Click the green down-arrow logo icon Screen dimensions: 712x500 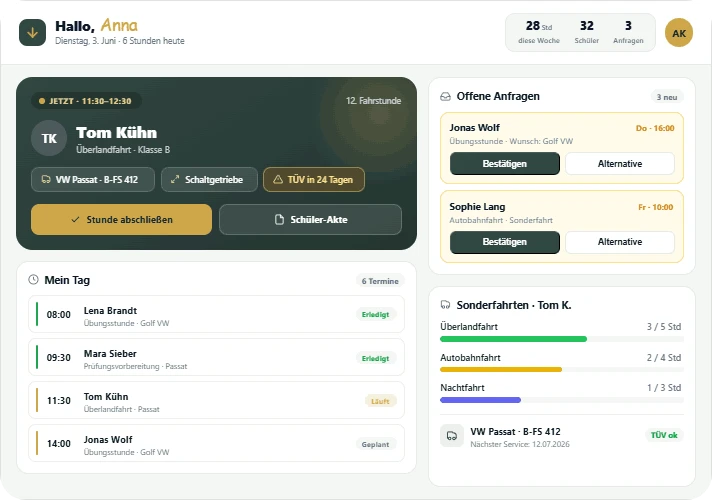(32, 33)
